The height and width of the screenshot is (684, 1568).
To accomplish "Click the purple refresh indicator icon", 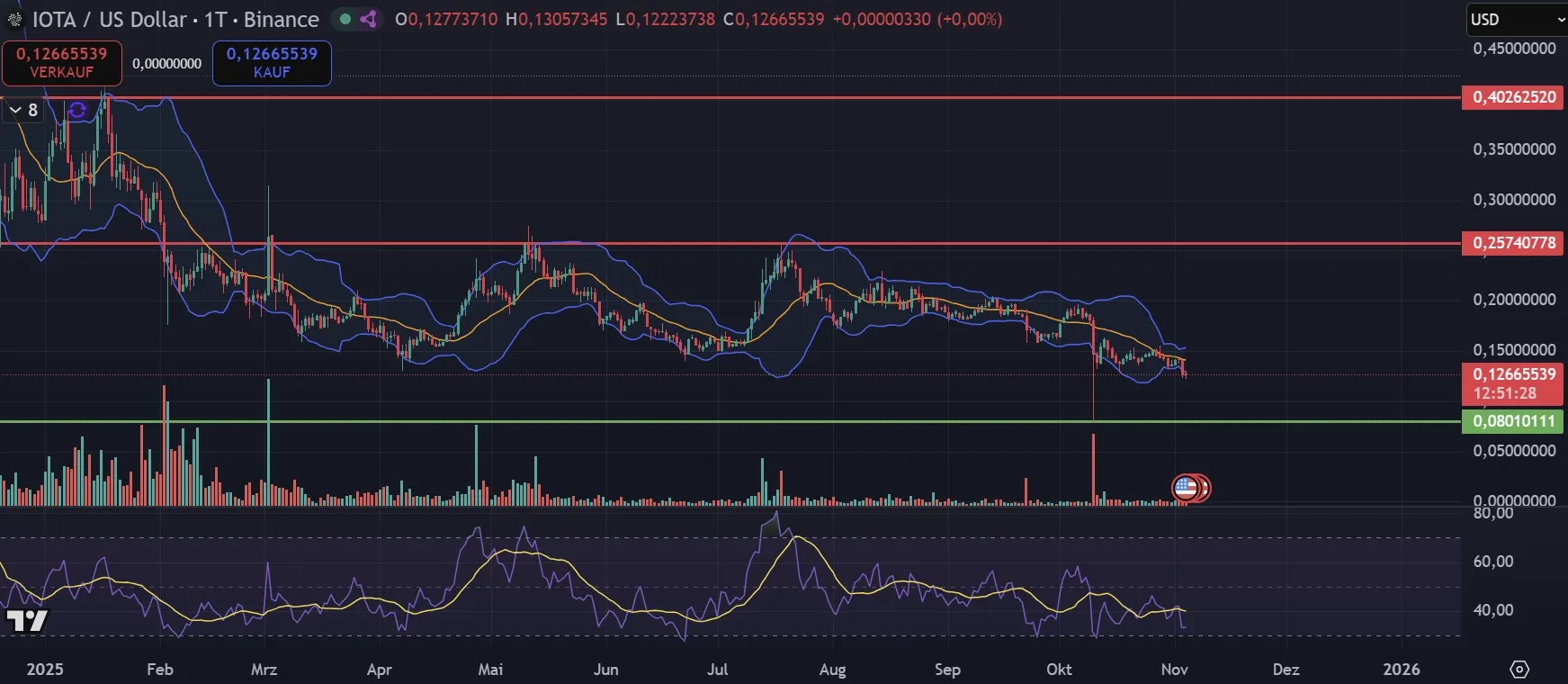I will 77,110.
